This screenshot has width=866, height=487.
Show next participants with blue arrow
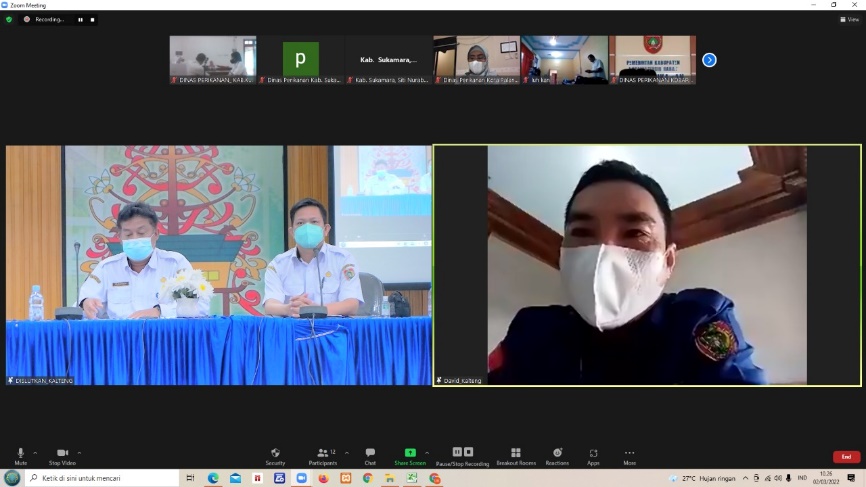click(709, 60)
